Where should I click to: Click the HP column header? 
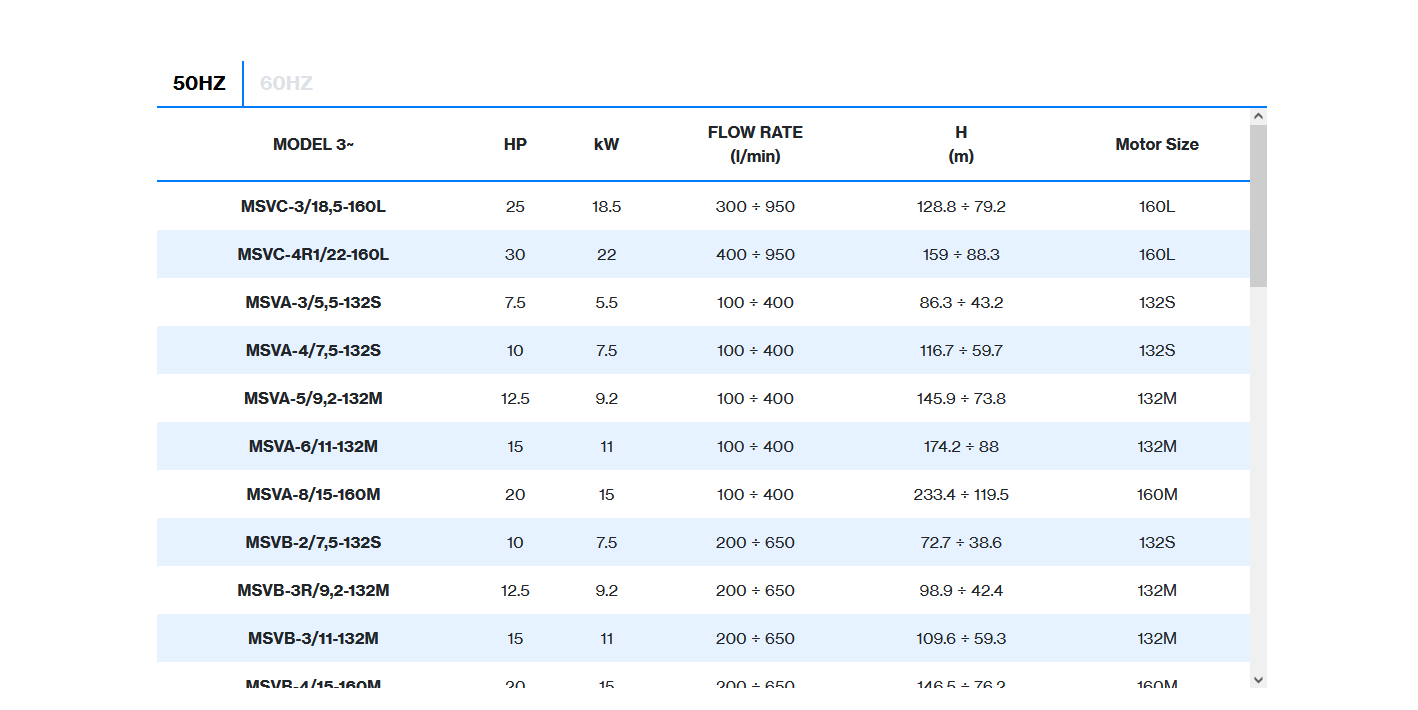[515, 144]
